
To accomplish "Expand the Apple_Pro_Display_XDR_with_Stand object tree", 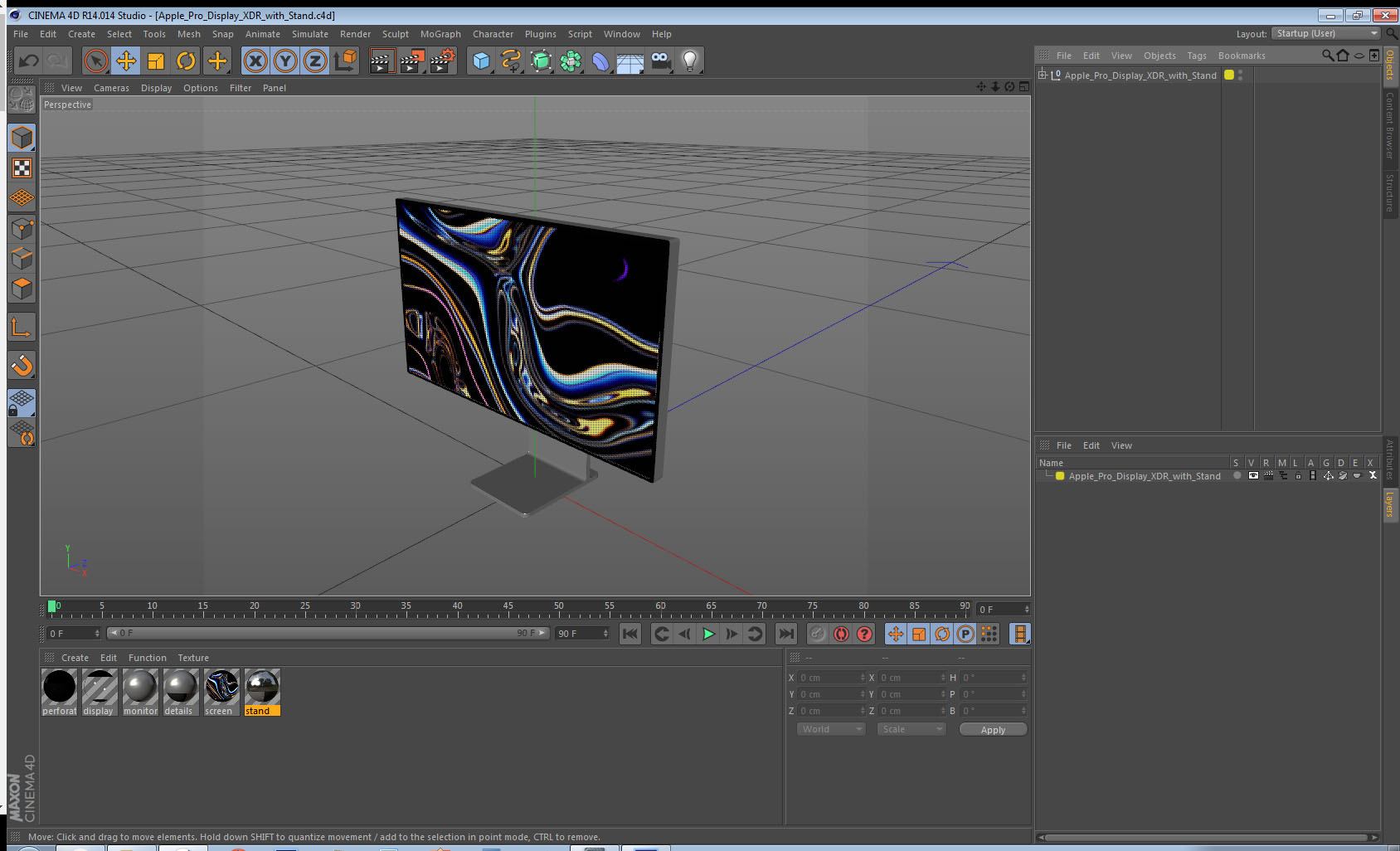I will coord(1043,75).
